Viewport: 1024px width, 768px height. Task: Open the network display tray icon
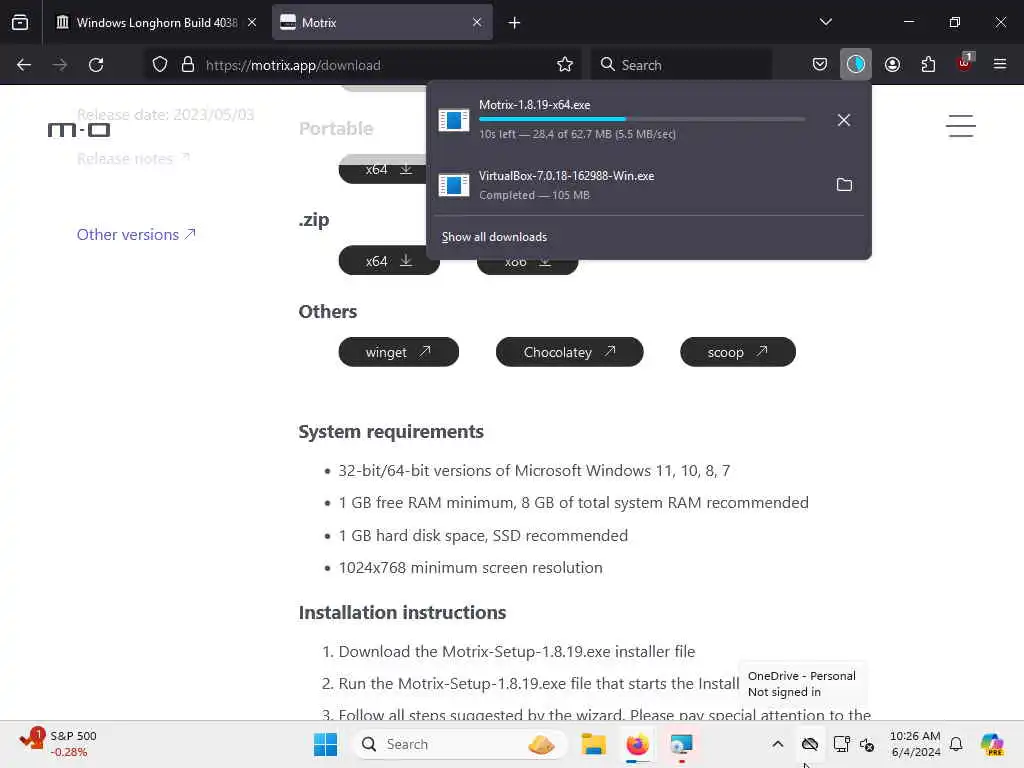point(841,744)
